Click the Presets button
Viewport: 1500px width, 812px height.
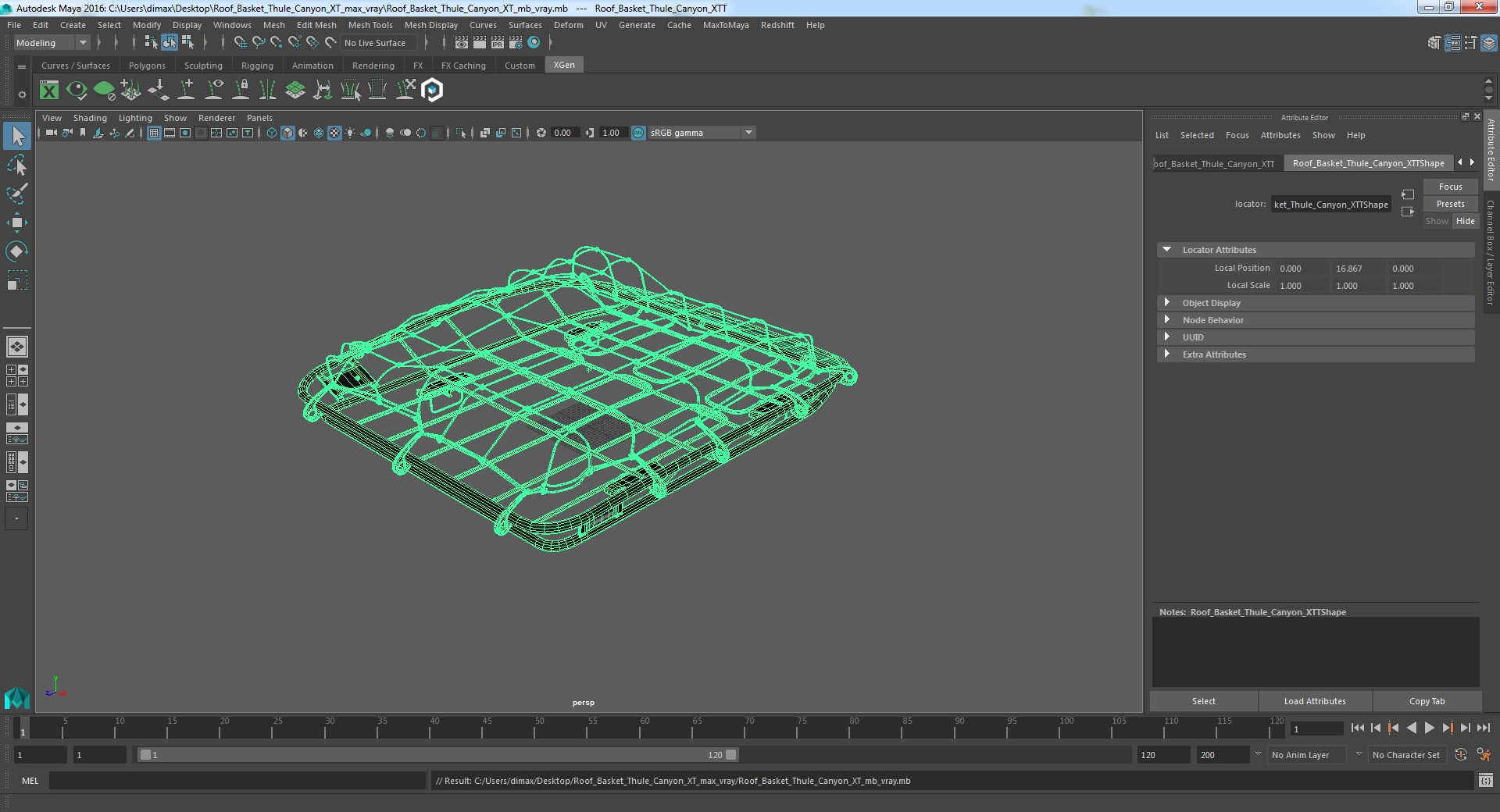1450,204
